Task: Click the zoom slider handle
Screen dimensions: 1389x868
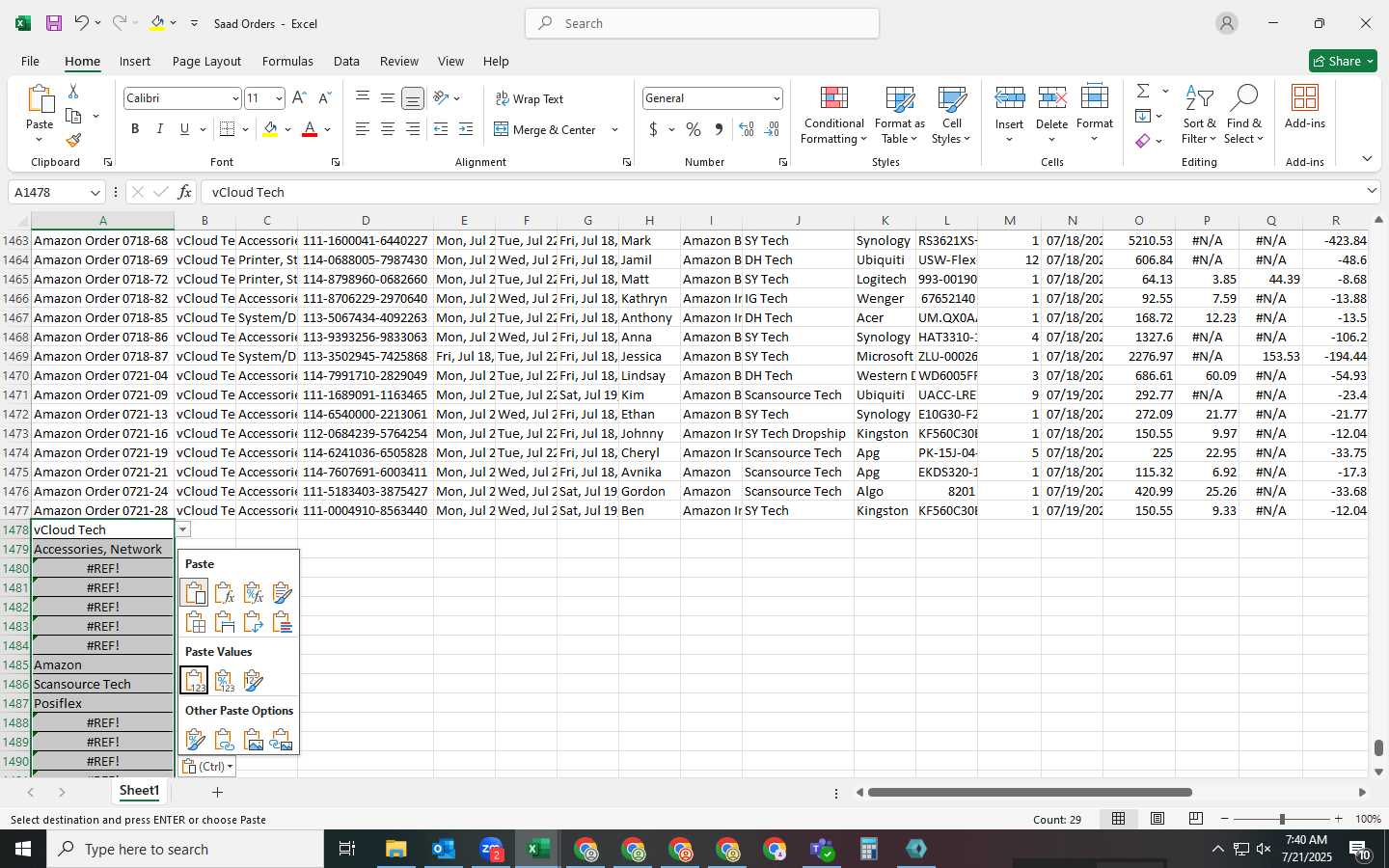Action: [1282, 819]
